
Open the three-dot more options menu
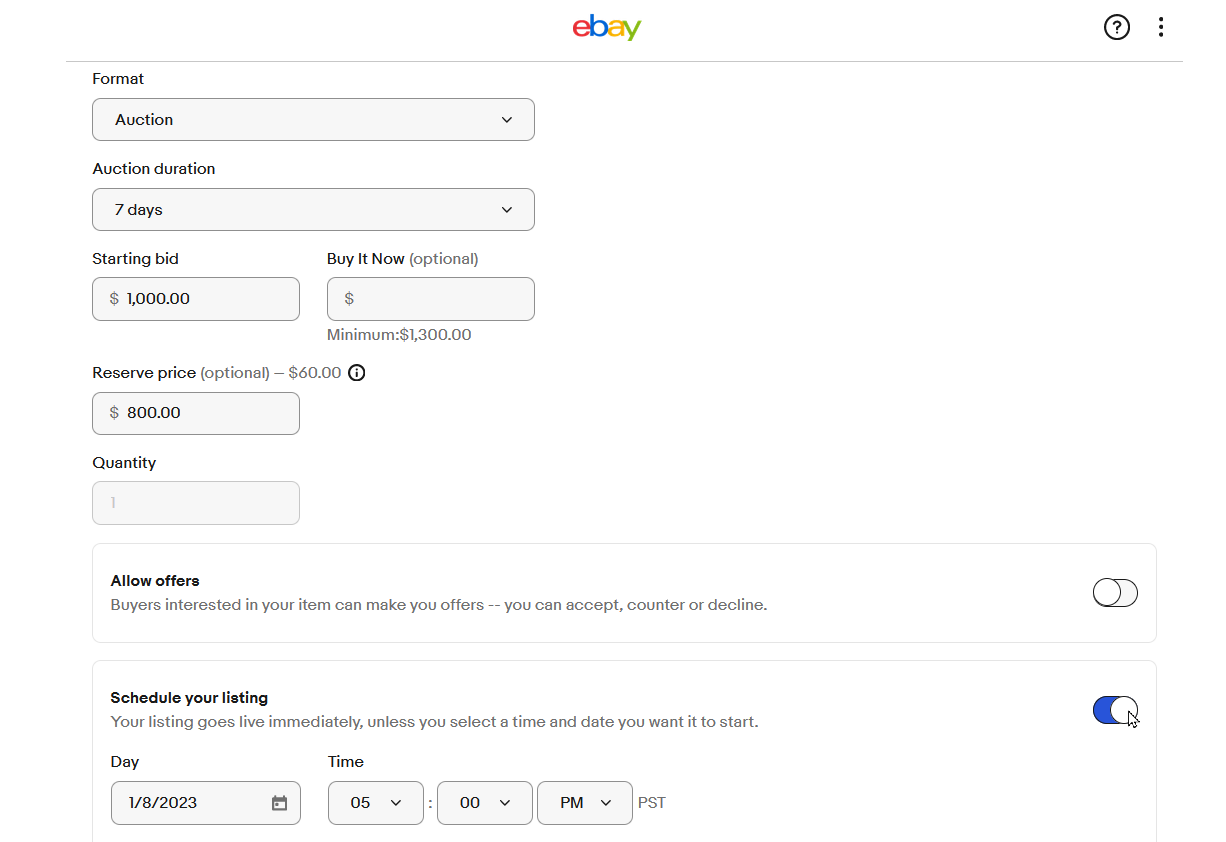pyautogui.click(x=1160, y=28)
